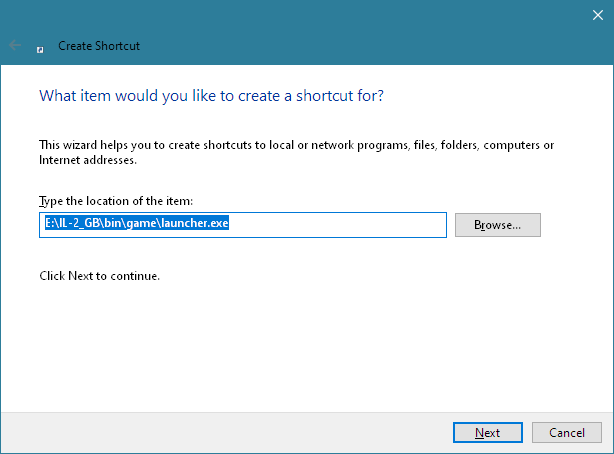Viewport: 614px width, 454px height.
Task: Click the Browse... button
Action: (x=497, y=225)
